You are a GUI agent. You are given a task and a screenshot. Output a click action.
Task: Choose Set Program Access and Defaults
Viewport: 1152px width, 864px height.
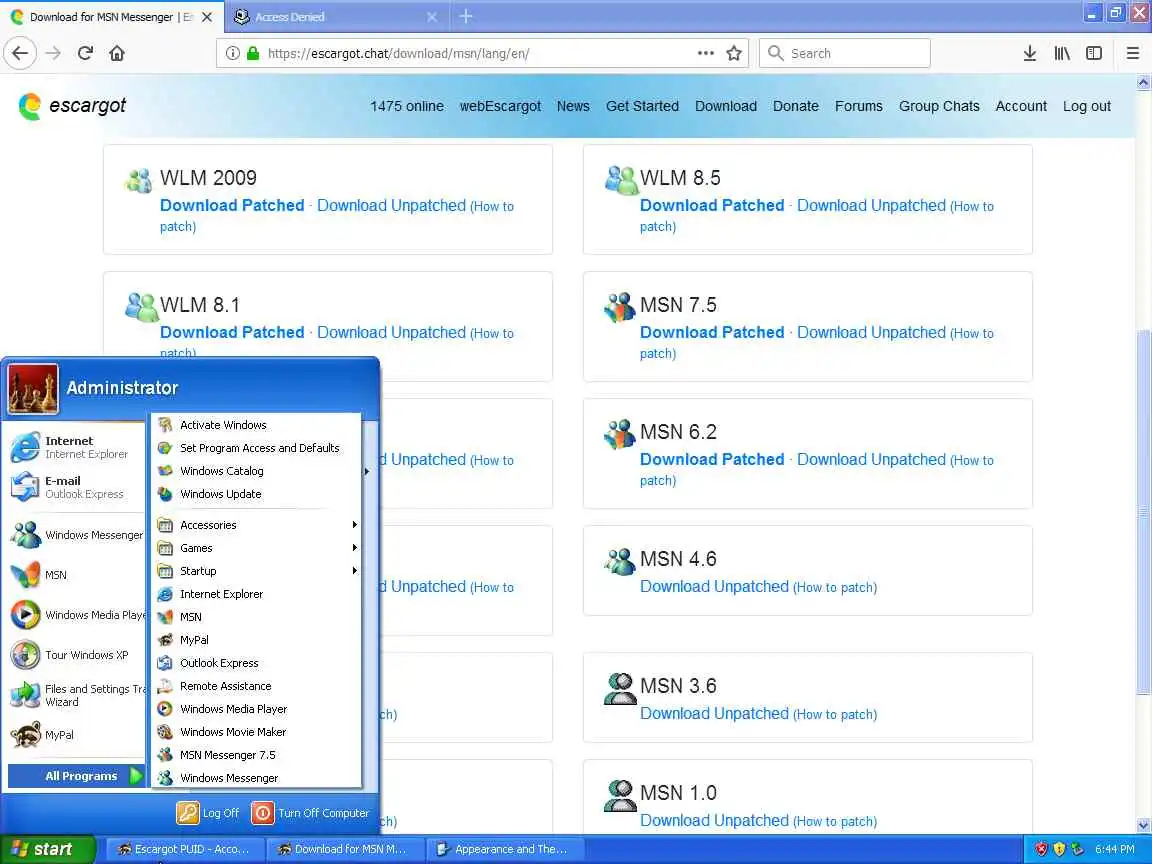tap(257, 448)
